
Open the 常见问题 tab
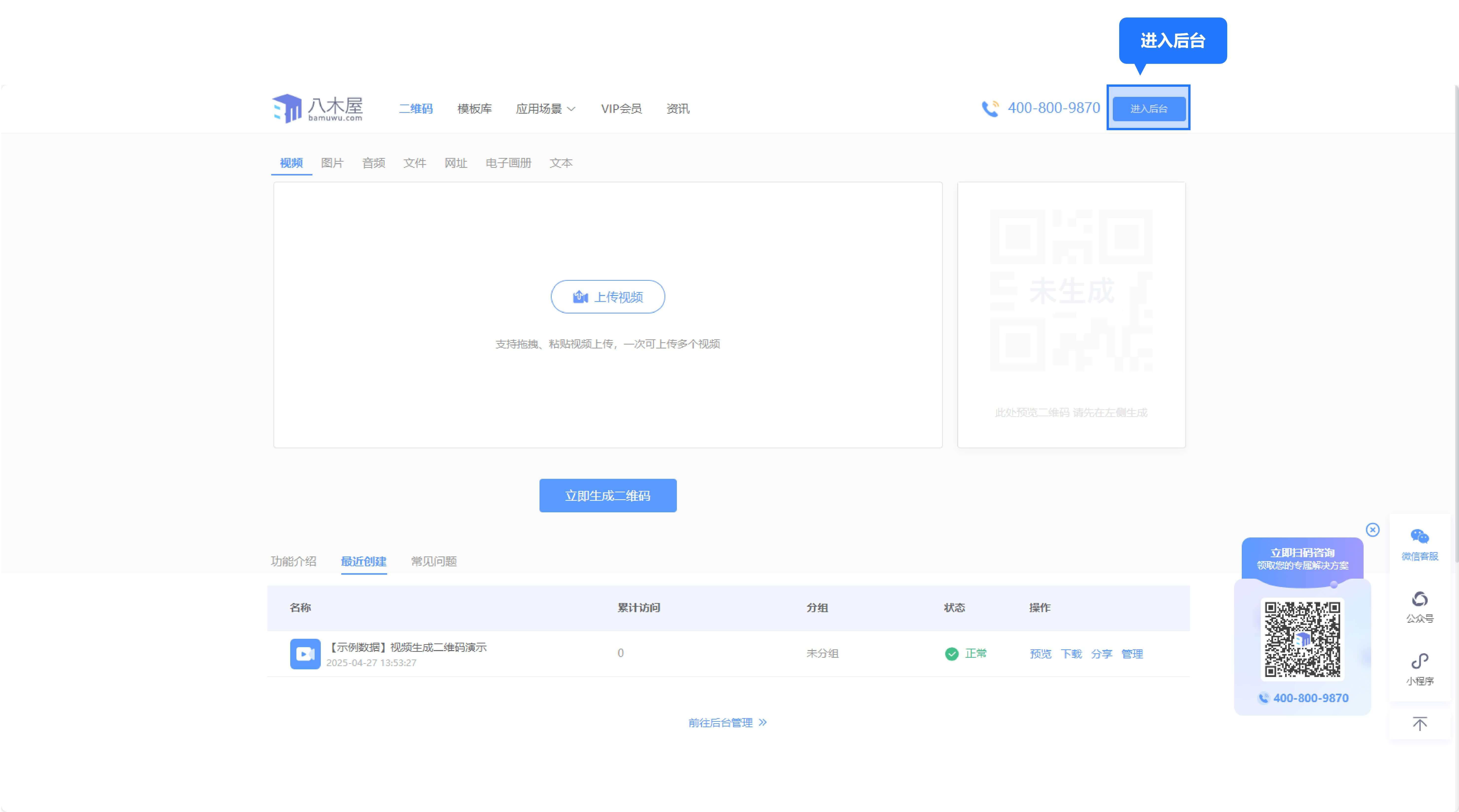point(433,561)
